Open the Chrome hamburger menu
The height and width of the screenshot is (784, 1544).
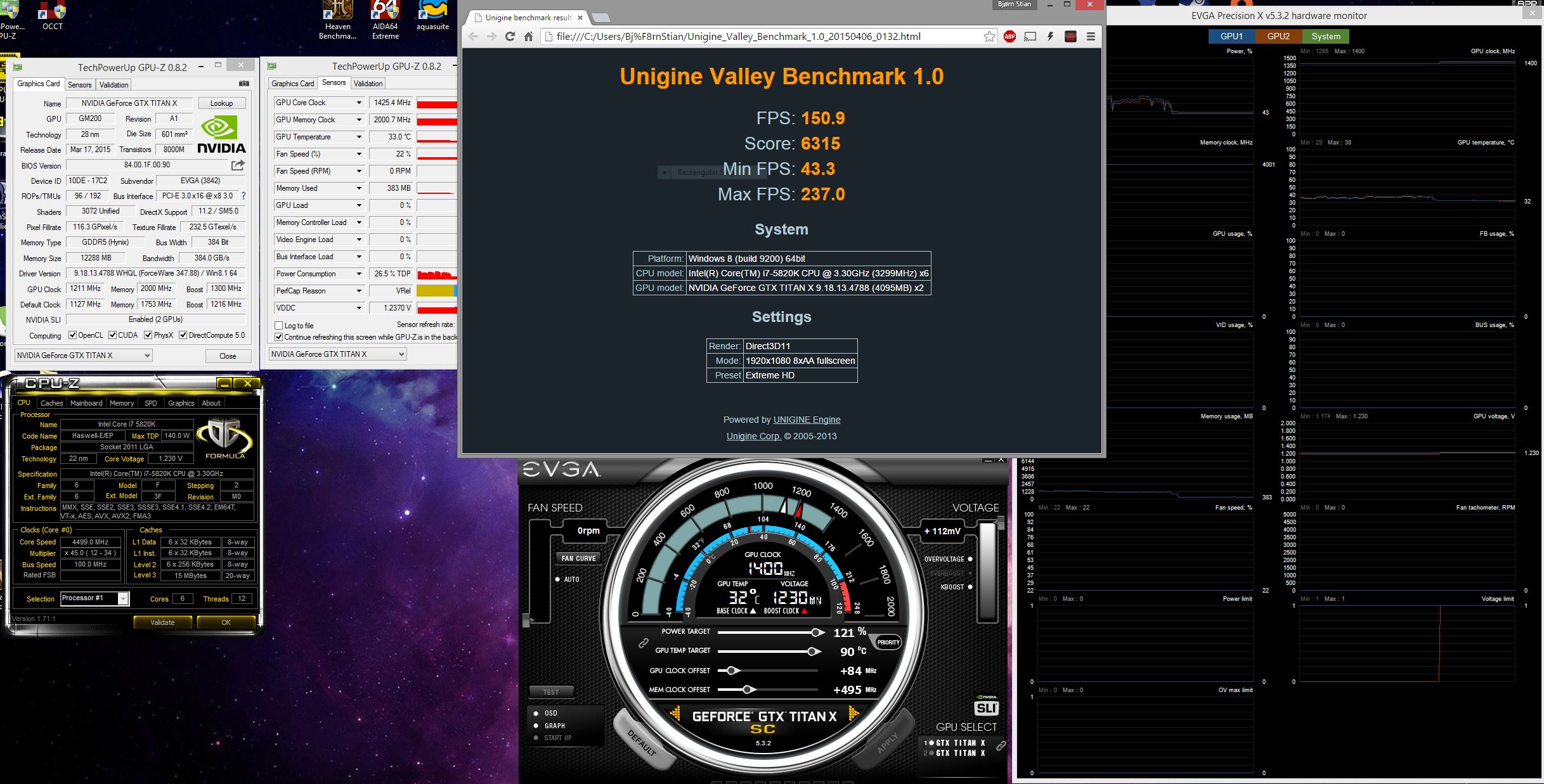(x=1091, y=37)
